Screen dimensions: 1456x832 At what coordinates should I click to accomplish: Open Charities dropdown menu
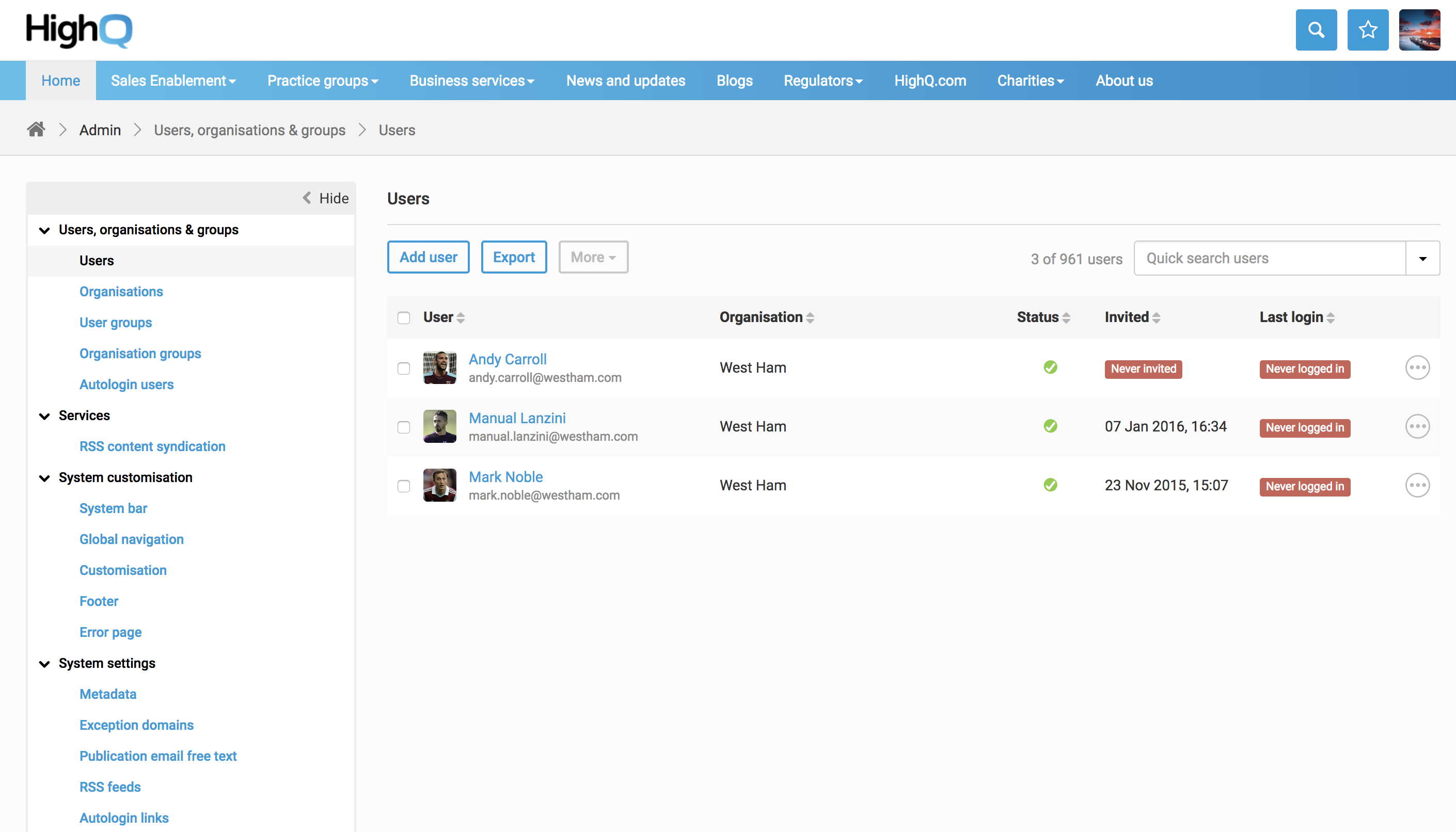click(1030, 81)
